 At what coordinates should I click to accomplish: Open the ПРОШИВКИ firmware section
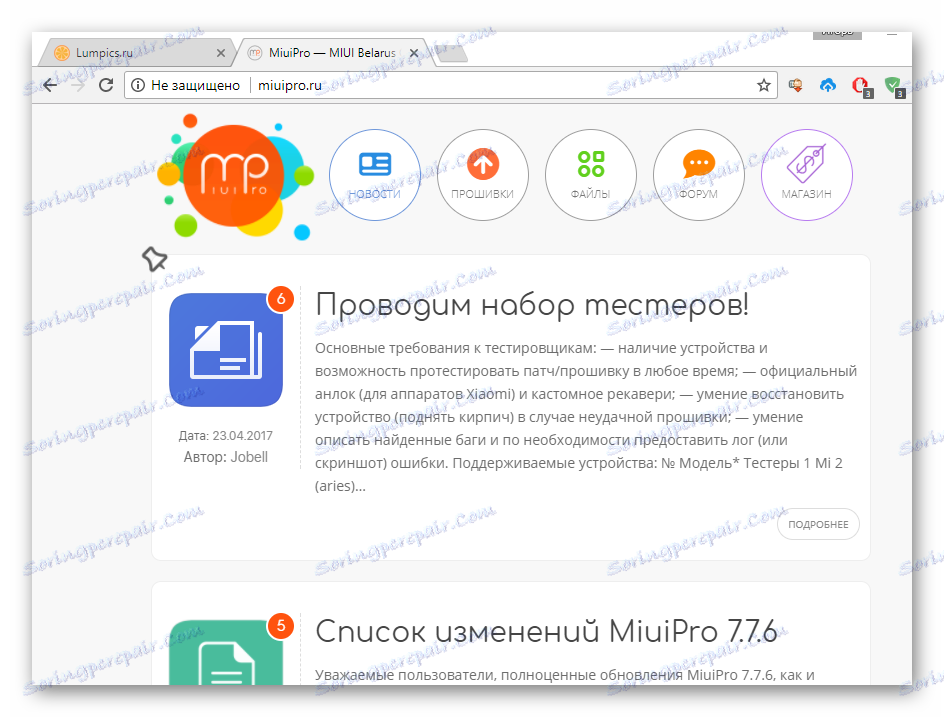482,175
